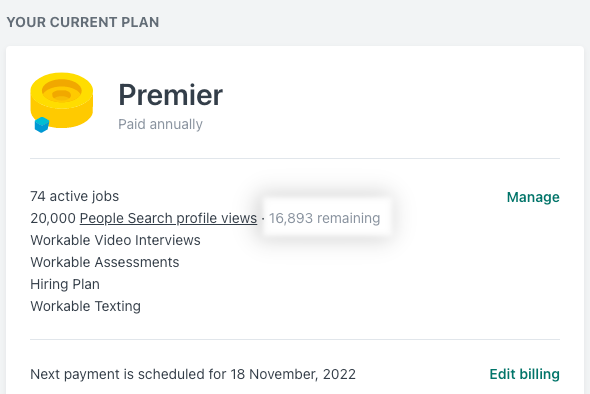590x394 pixels.
Task: Open the Edit billing link
Action: coord(524,374)
